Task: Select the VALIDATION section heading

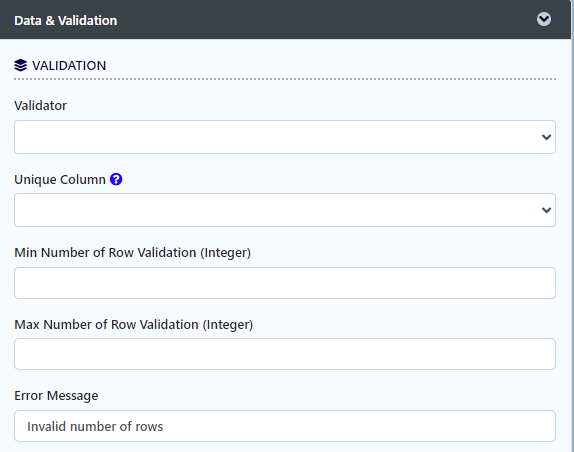Action: pyautogui.click(x=69, y=66)
